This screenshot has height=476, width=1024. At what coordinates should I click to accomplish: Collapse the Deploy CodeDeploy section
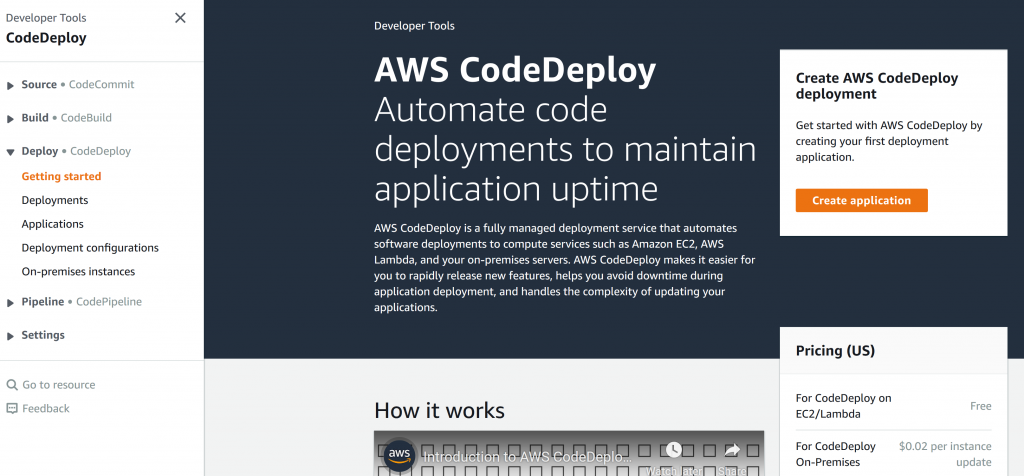click(x=10, y=152)
